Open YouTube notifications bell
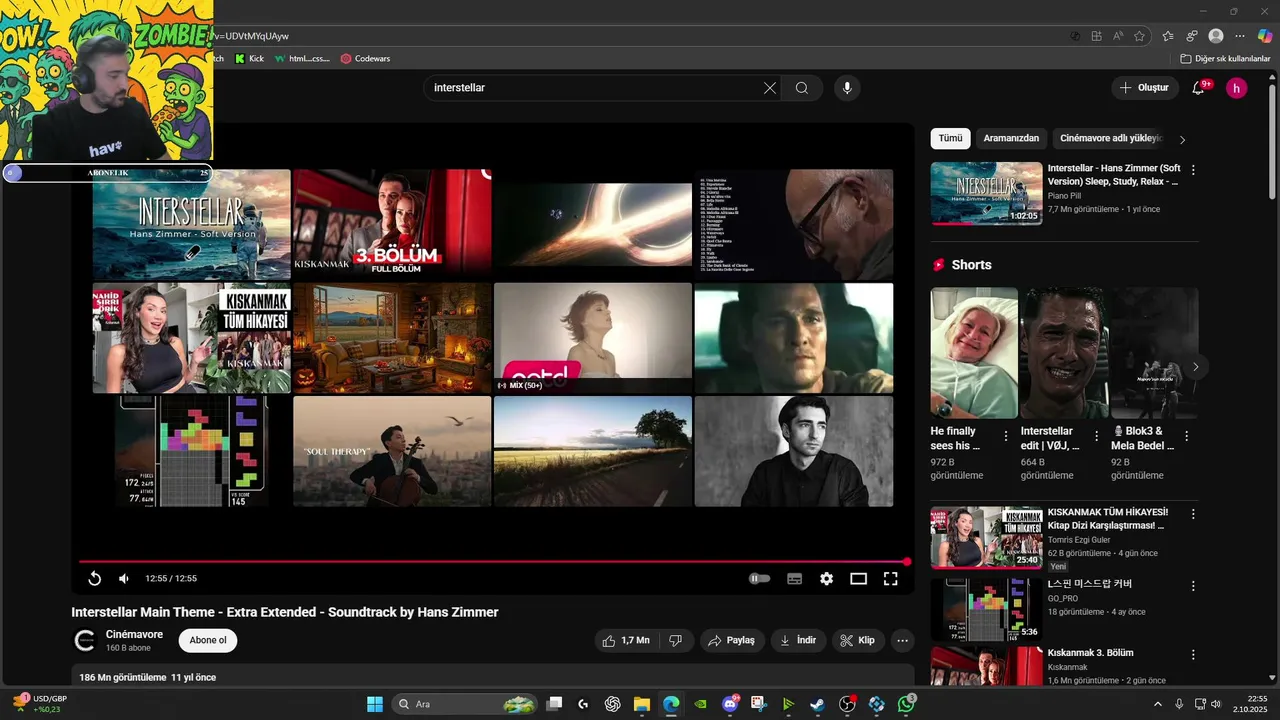The width and height of the screenshot is (1280, 720). [x=1198, y=88]
